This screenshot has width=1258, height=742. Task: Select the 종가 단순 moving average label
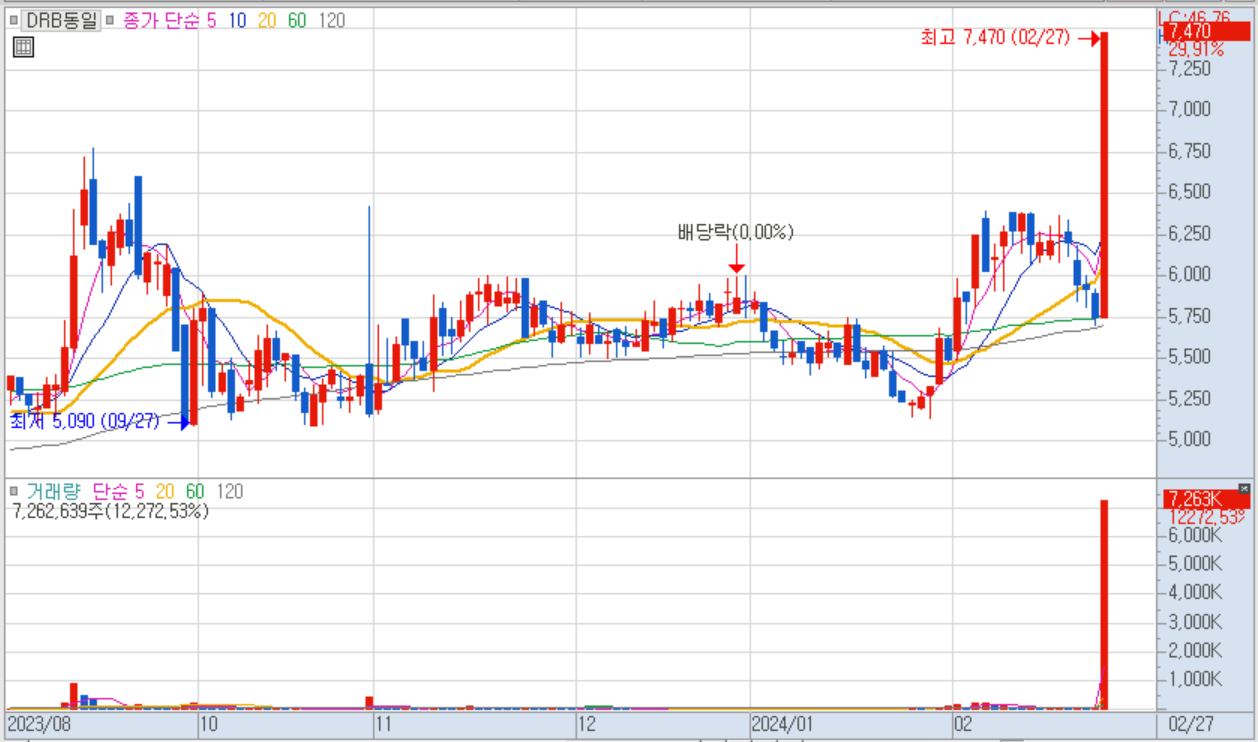click(x=161, y=20)
